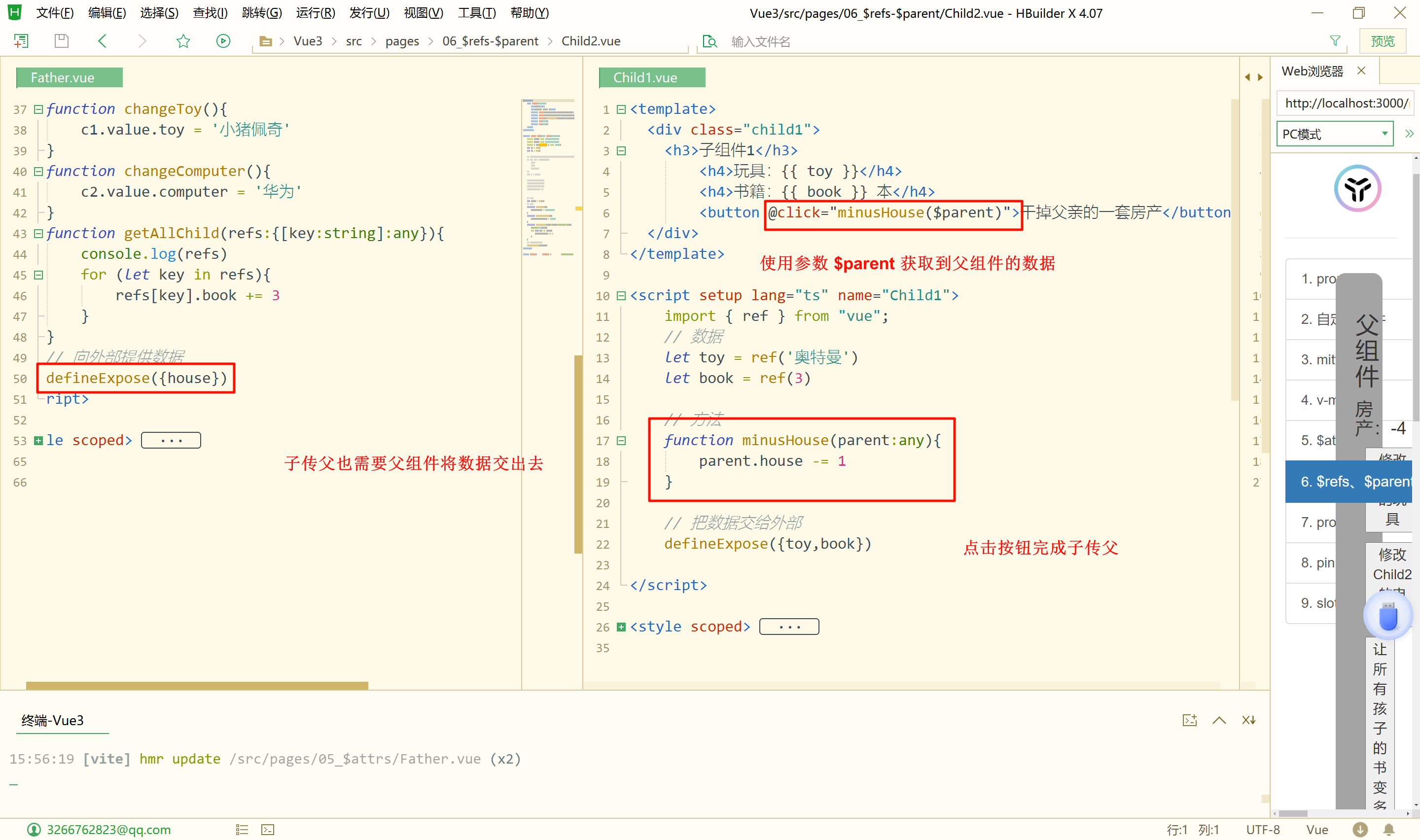Open the 运行(R) menu
This screenshot has height=840, width=1420.
pos(315,12)
